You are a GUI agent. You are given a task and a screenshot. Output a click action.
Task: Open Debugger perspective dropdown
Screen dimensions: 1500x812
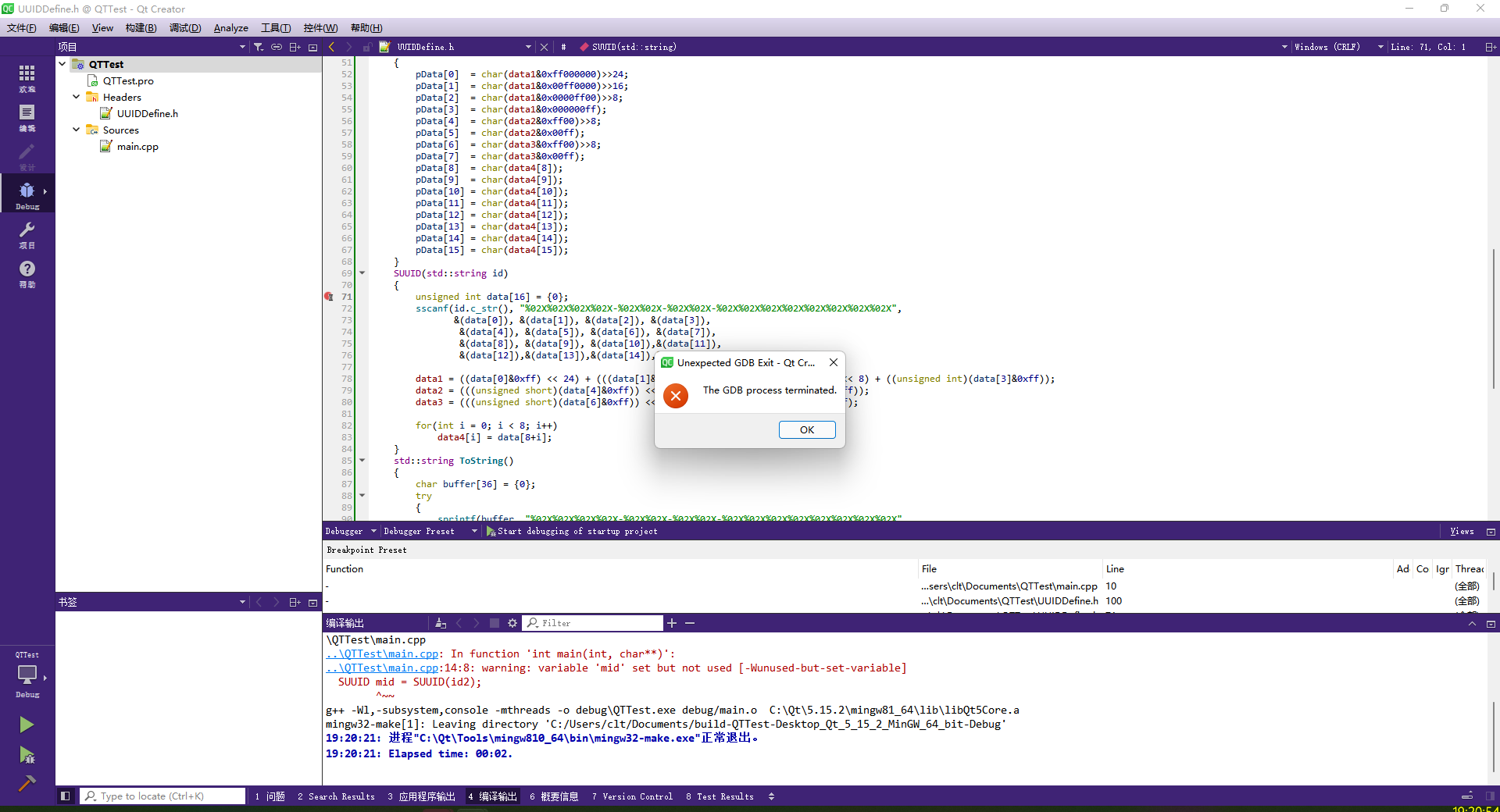tap(373, 531)
